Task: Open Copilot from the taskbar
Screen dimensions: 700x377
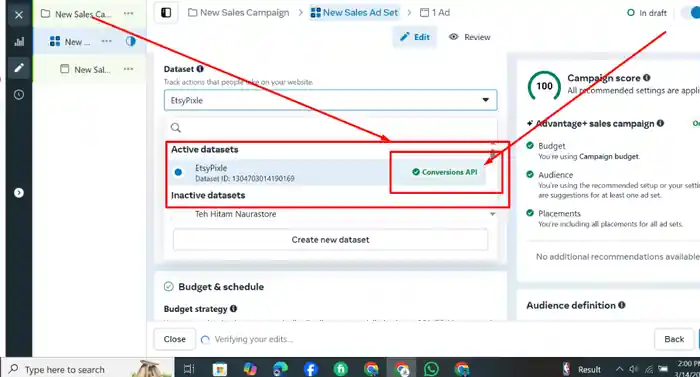Action: pyautogui.click(x=250, y=369)
